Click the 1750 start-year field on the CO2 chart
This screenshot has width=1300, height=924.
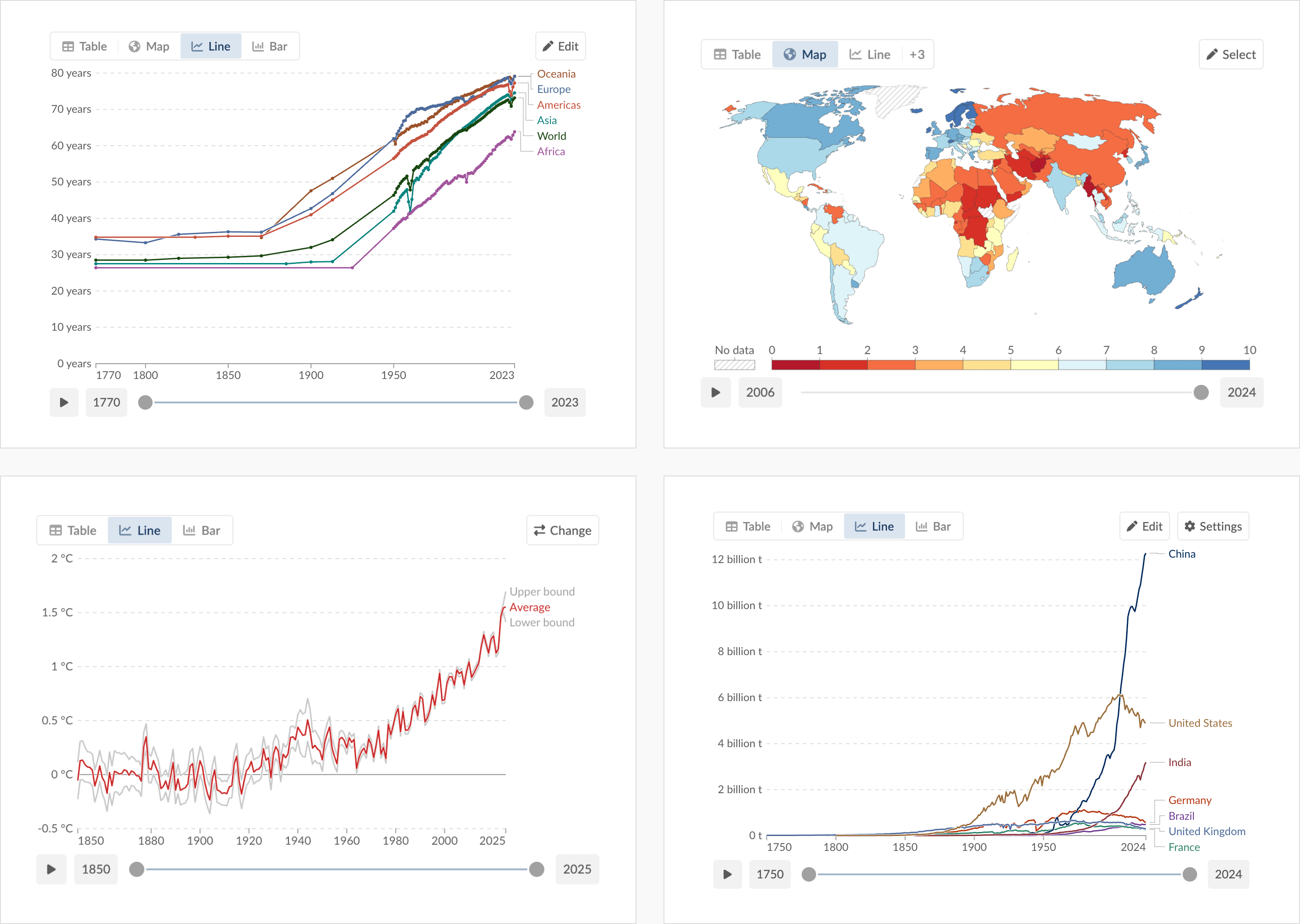(770, 874)
